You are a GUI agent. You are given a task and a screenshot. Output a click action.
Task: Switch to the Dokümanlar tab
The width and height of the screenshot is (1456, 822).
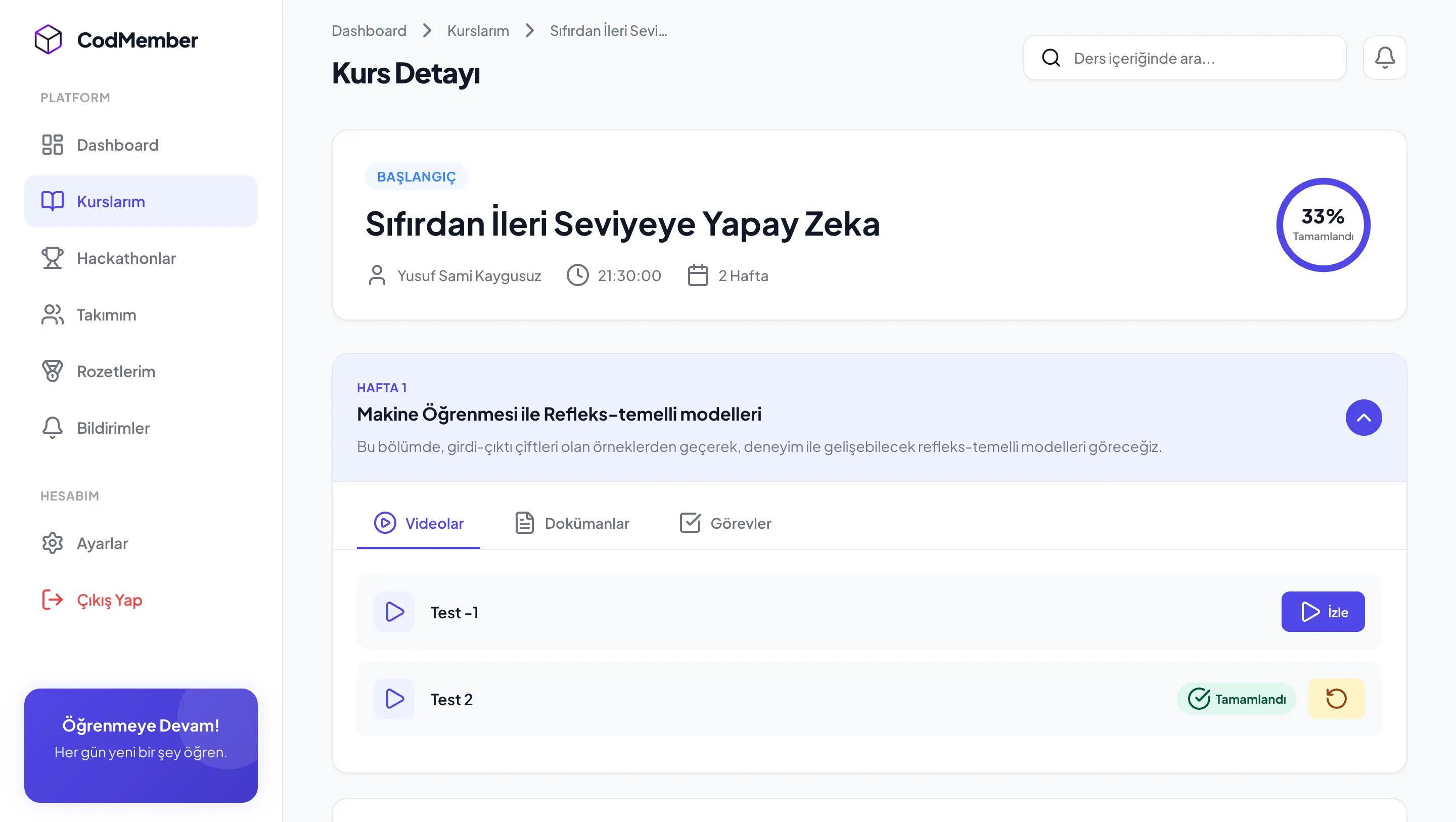coord(572,524)
